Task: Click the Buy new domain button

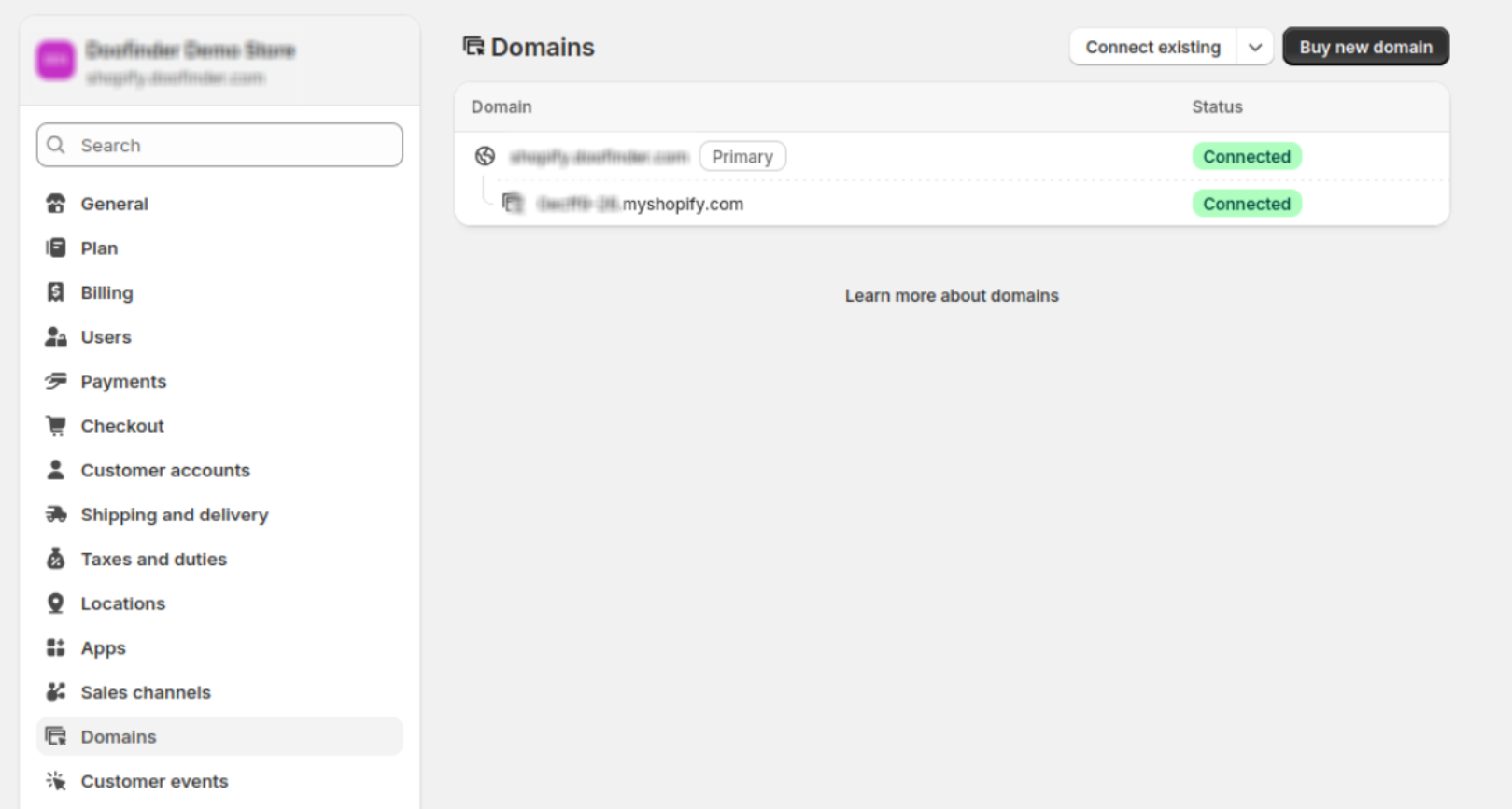Action: tap(1365, 47)
